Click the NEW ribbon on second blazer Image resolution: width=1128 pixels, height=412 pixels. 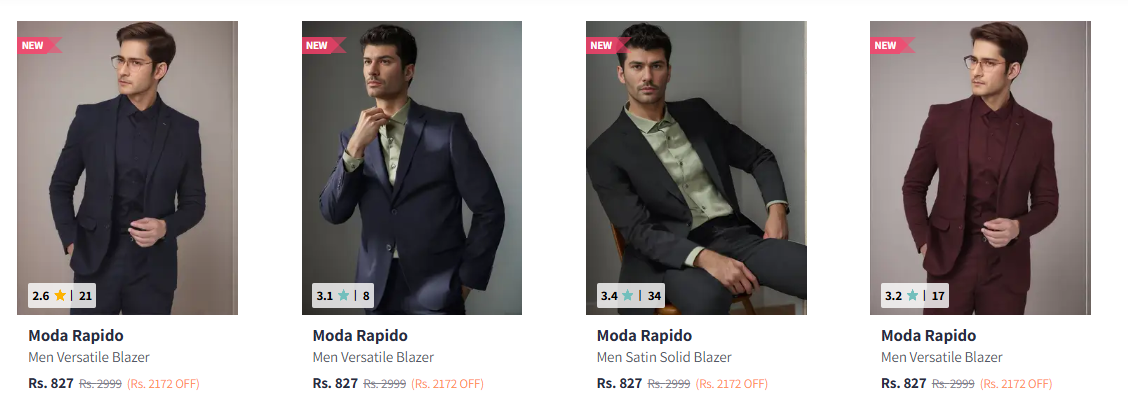324,45
